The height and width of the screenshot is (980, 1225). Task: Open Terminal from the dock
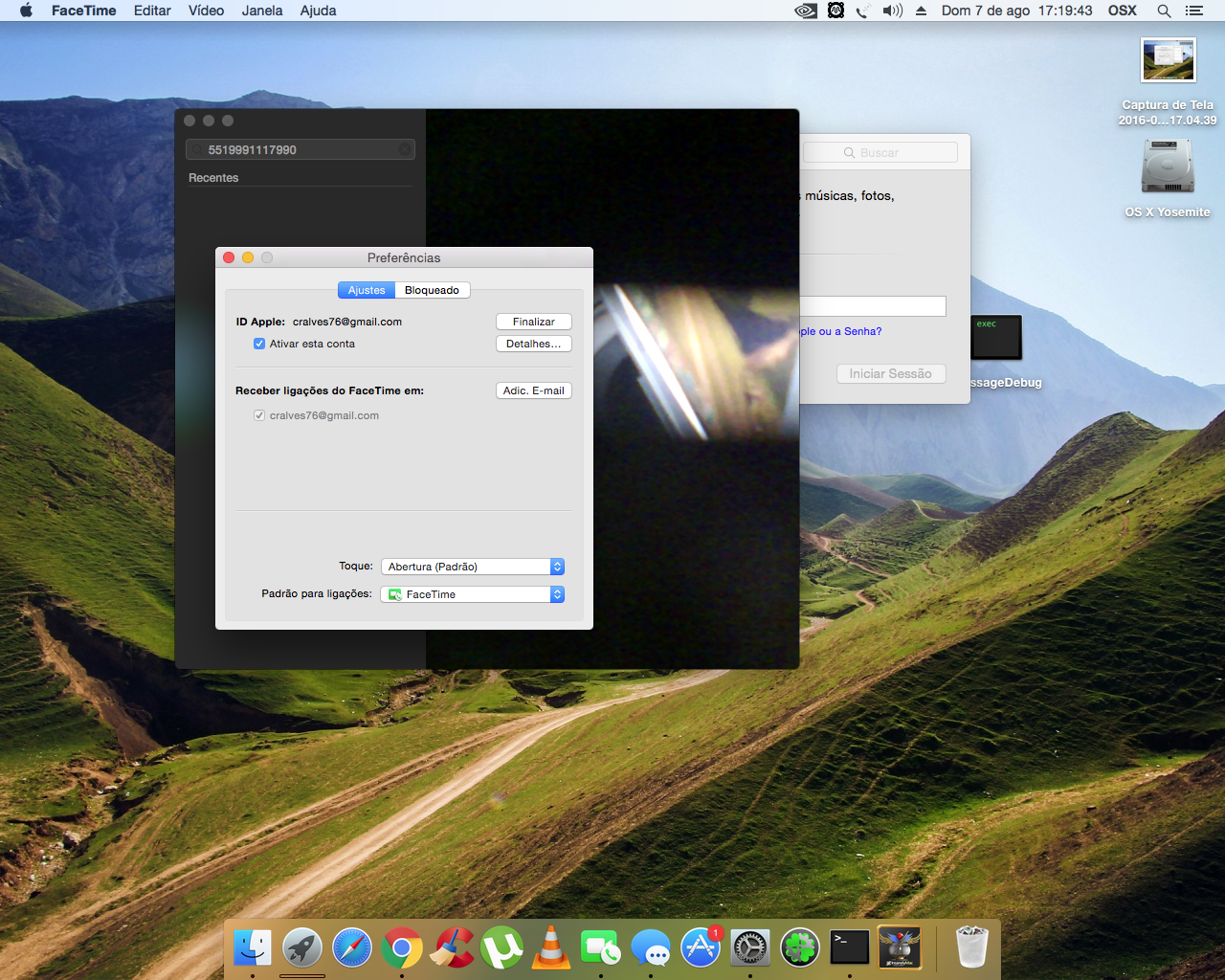click(850, 948)
